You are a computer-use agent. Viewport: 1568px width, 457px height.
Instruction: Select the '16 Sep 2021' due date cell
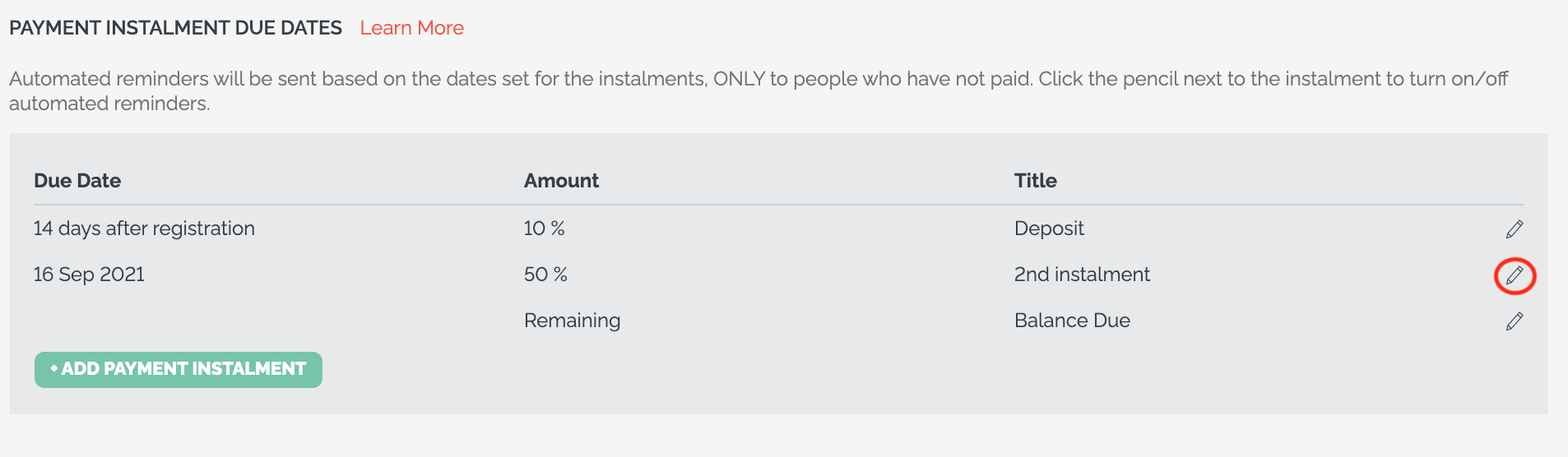[89, 275]
